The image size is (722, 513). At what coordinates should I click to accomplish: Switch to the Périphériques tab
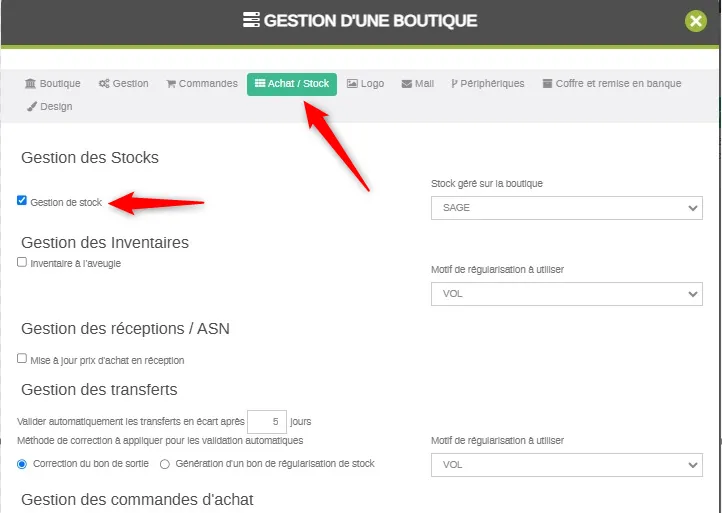[x=488, y=84]
